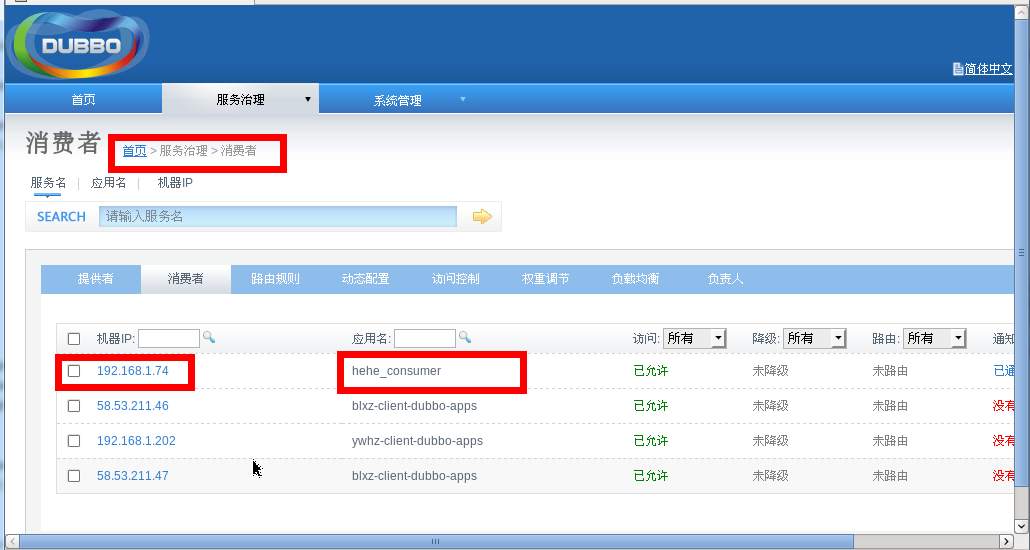Click the DUBBO logo
Image resolution: width=1030 pixels, height=550 pixels.
(x=78, y=44)
